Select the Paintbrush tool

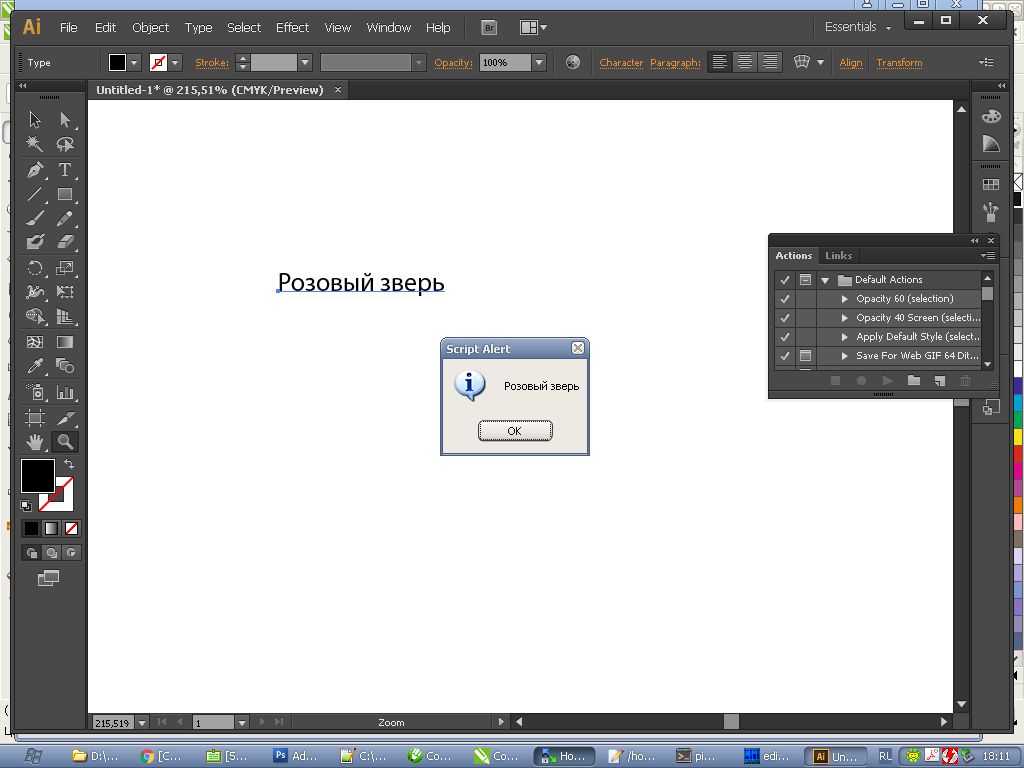tap(35, 218)
